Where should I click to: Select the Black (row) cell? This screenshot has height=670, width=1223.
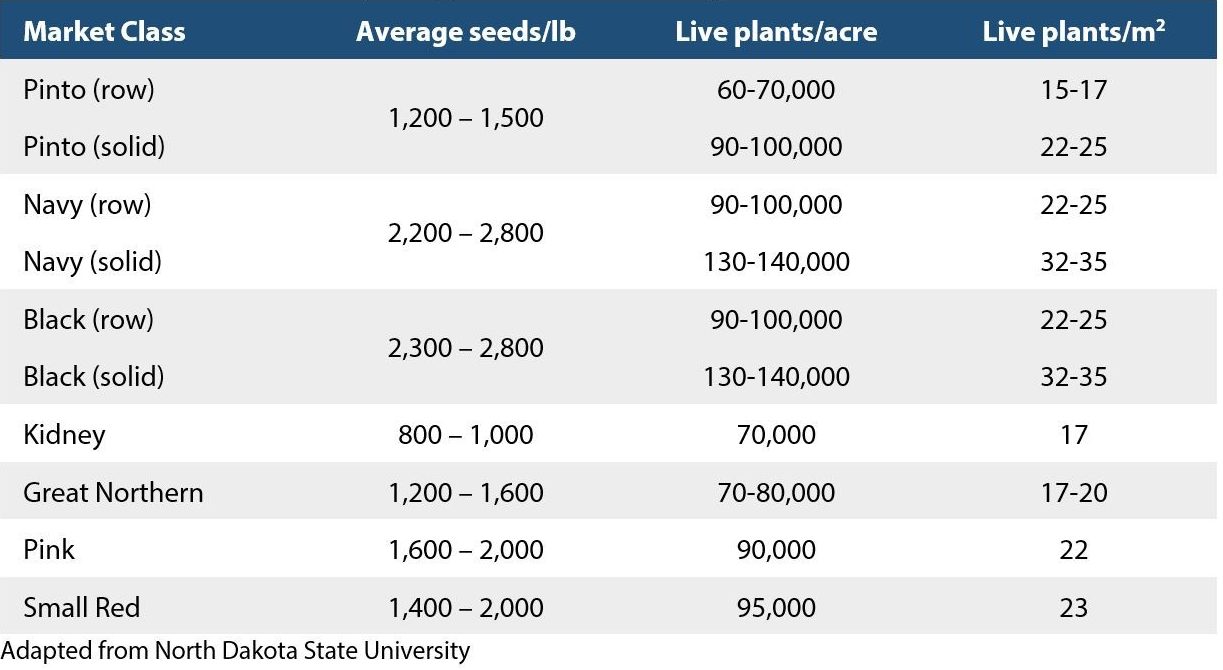click(89, 320)
